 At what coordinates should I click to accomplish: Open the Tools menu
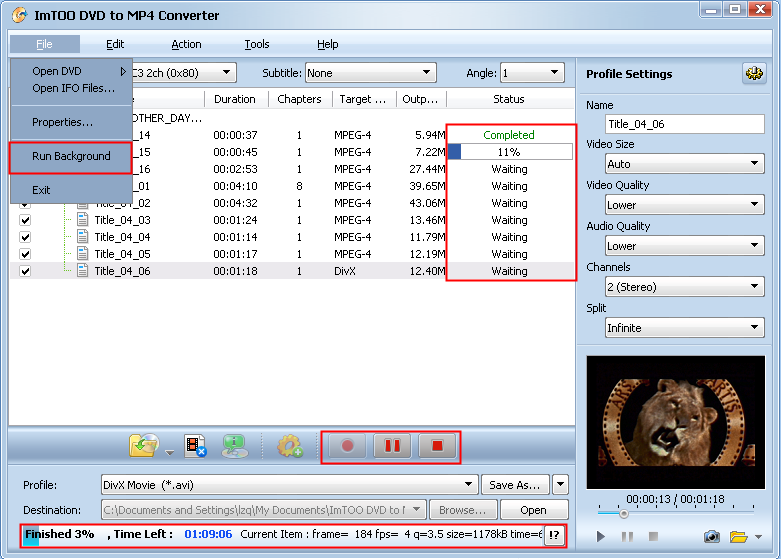[257, 44]
